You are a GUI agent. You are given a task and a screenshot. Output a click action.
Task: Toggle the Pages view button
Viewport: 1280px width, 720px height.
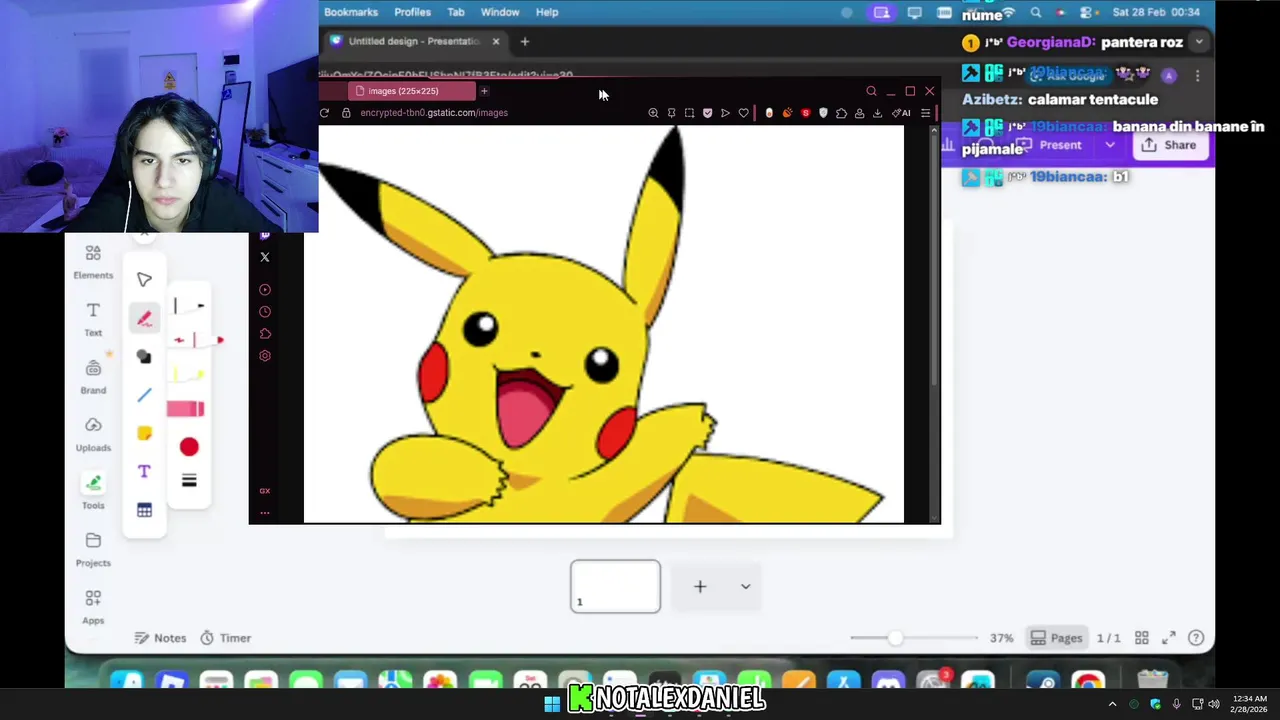pos(1056,638)
